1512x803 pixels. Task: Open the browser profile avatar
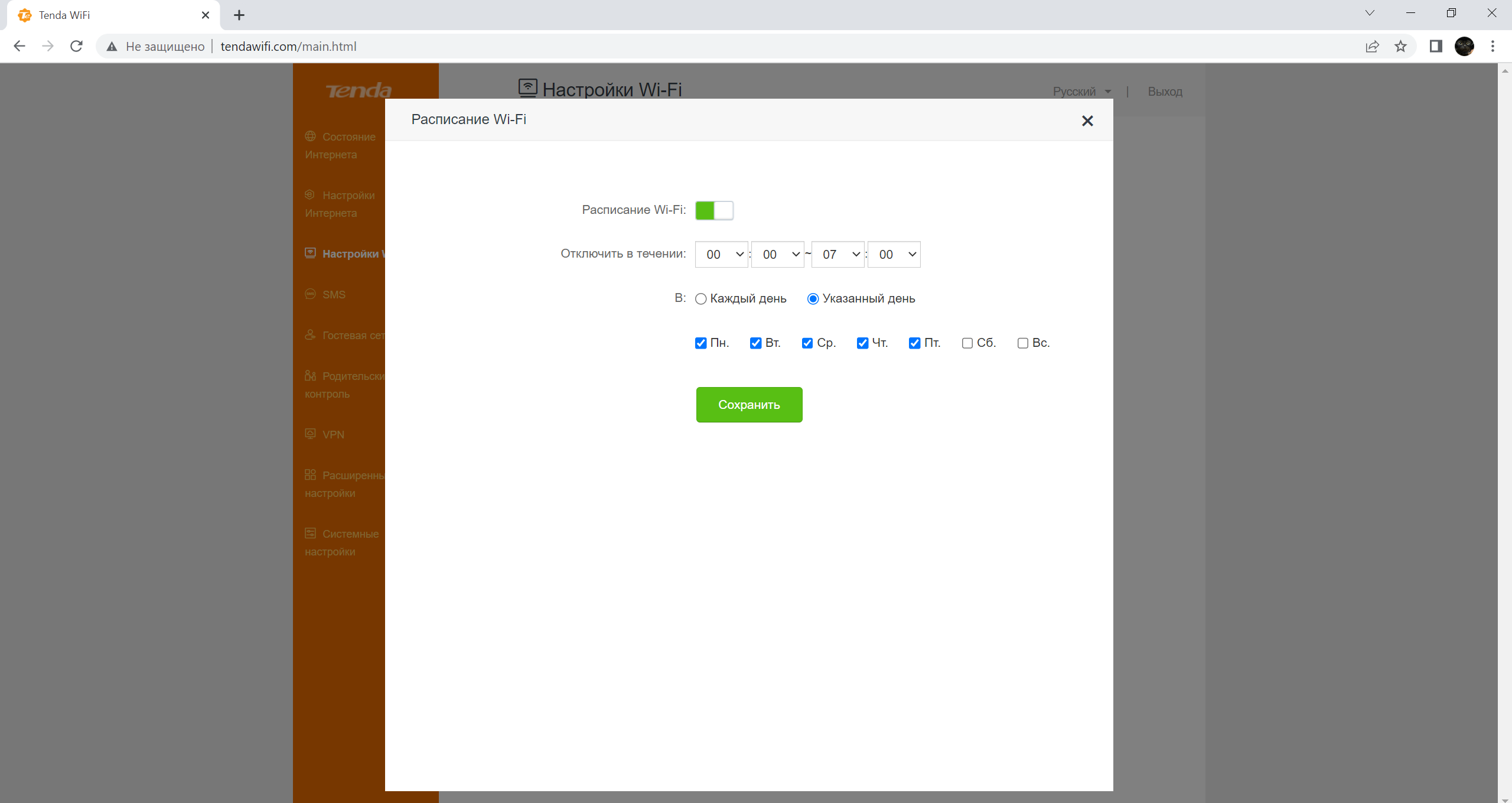pyautogui.click(x=1464, y=46)
